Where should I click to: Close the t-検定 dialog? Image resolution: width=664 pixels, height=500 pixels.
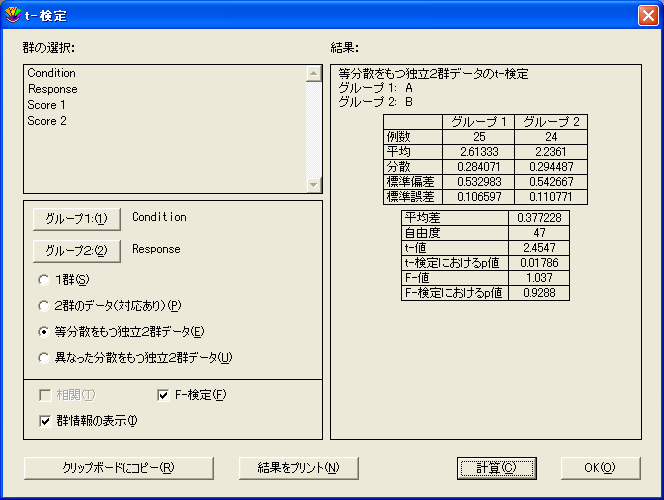click(648, 16)
